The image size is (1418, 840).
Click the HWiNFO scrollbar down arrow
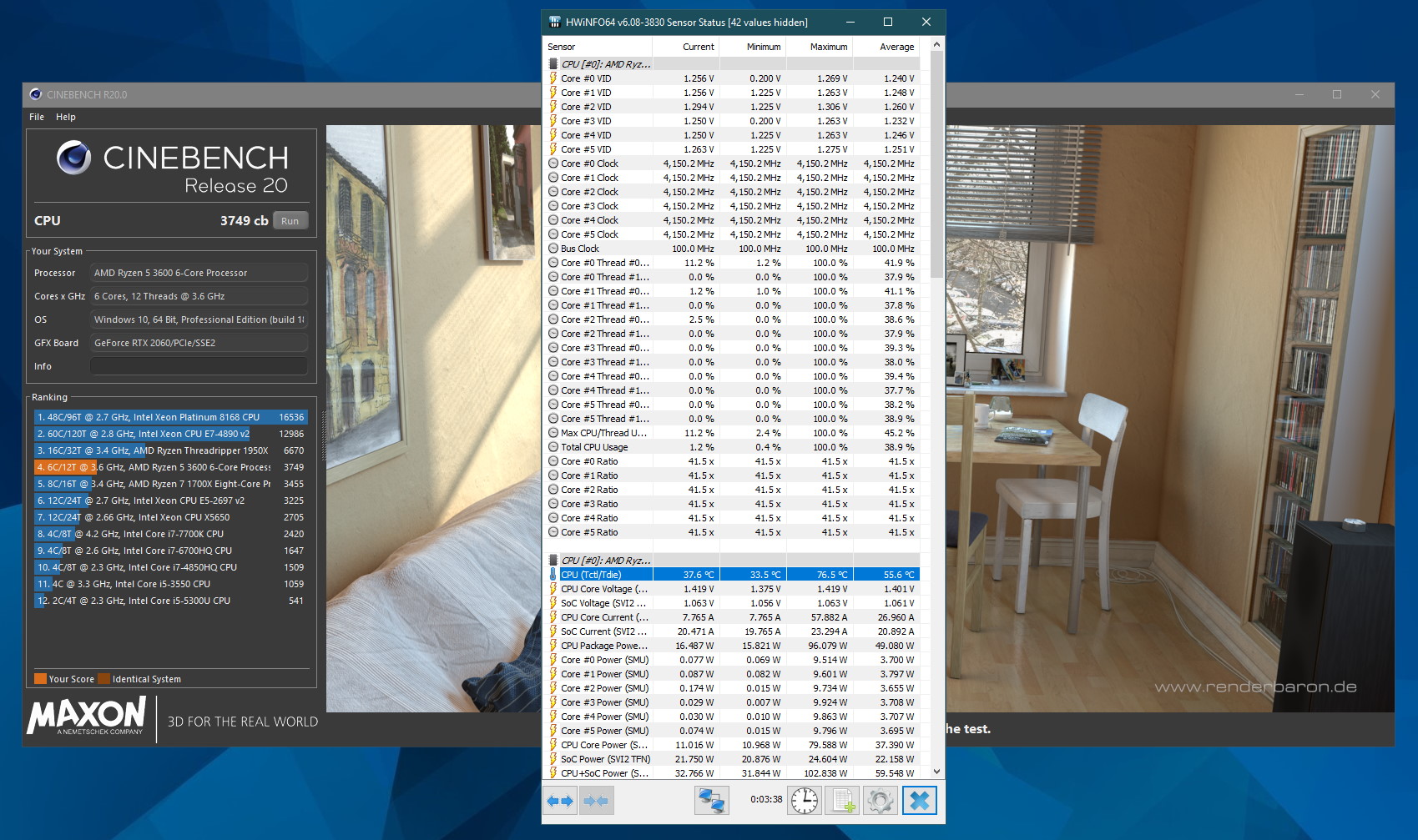coord(936,772)
